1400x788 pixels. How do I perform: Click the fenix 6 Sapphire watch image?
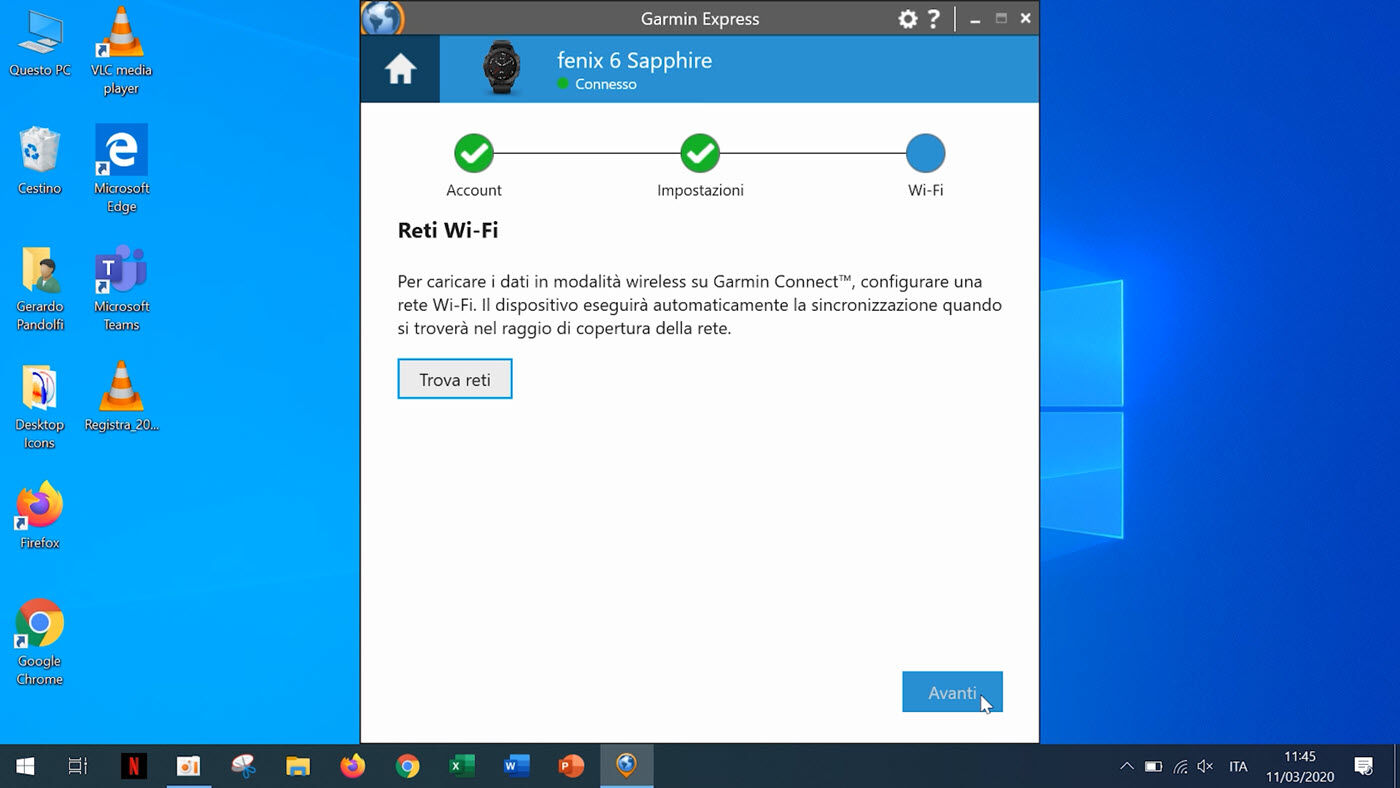(x=501, y=69)
